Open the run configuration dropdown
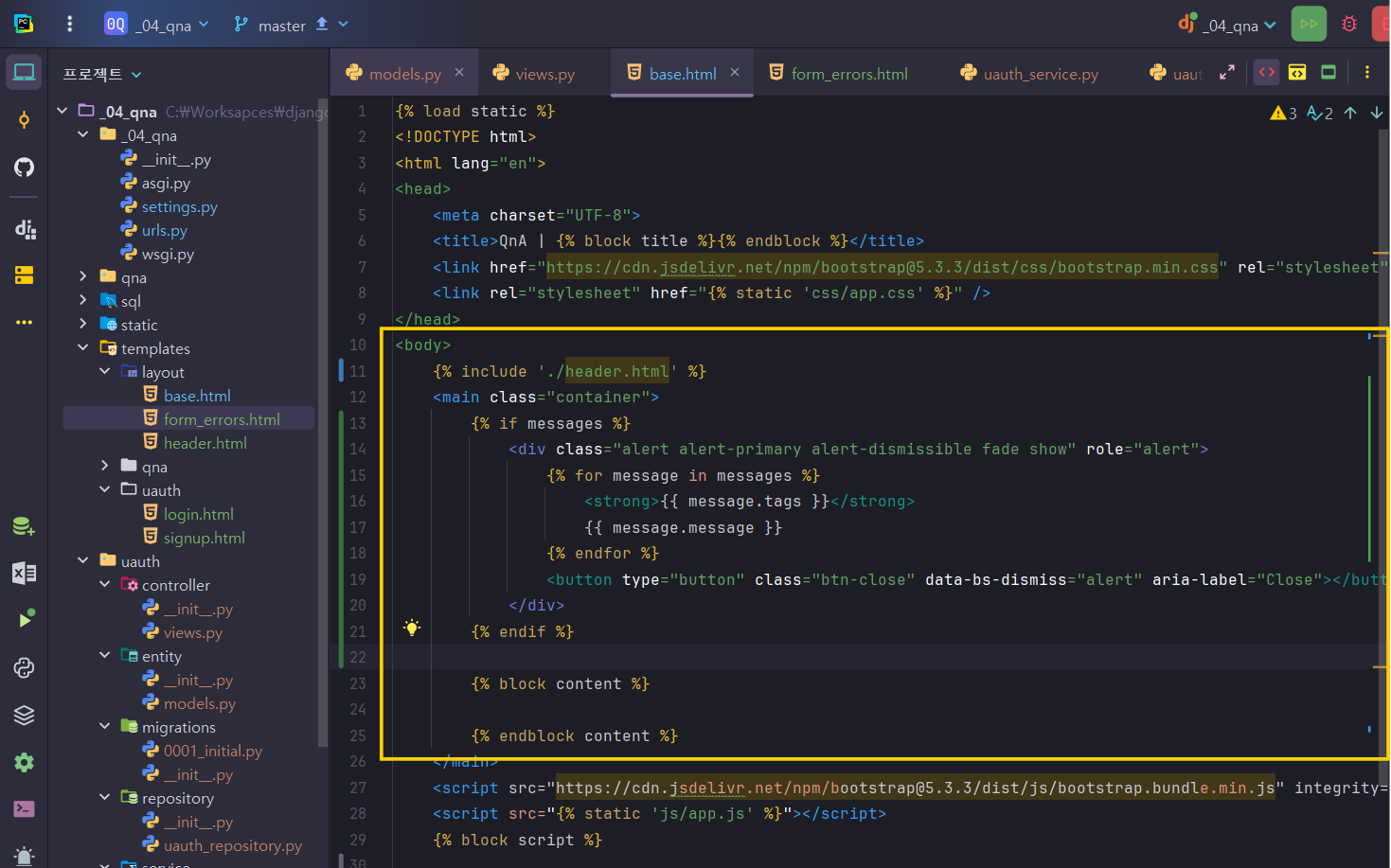 1227,25
